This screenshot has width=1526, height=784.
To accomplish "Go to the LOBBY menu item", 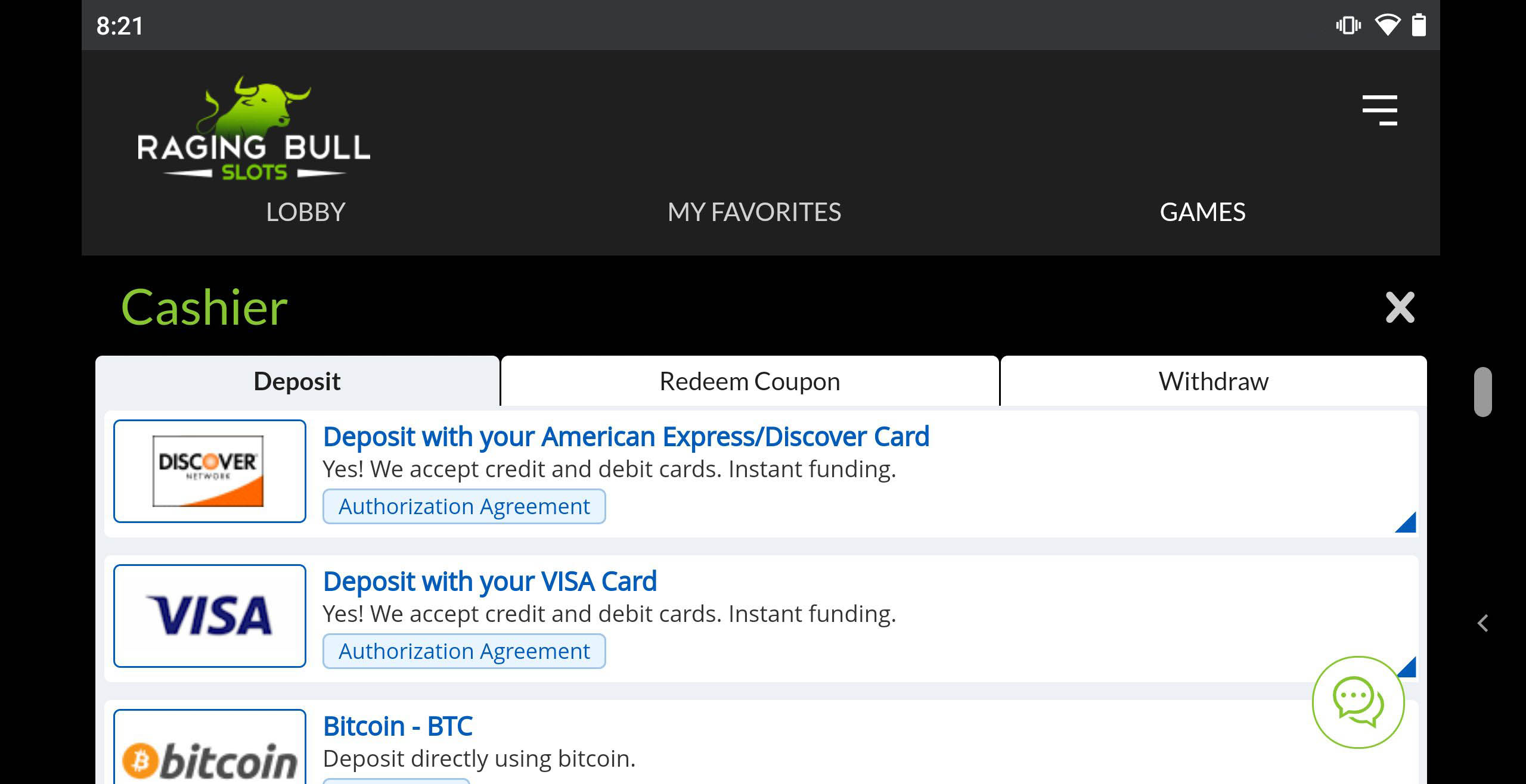I will tap(306, 213).
